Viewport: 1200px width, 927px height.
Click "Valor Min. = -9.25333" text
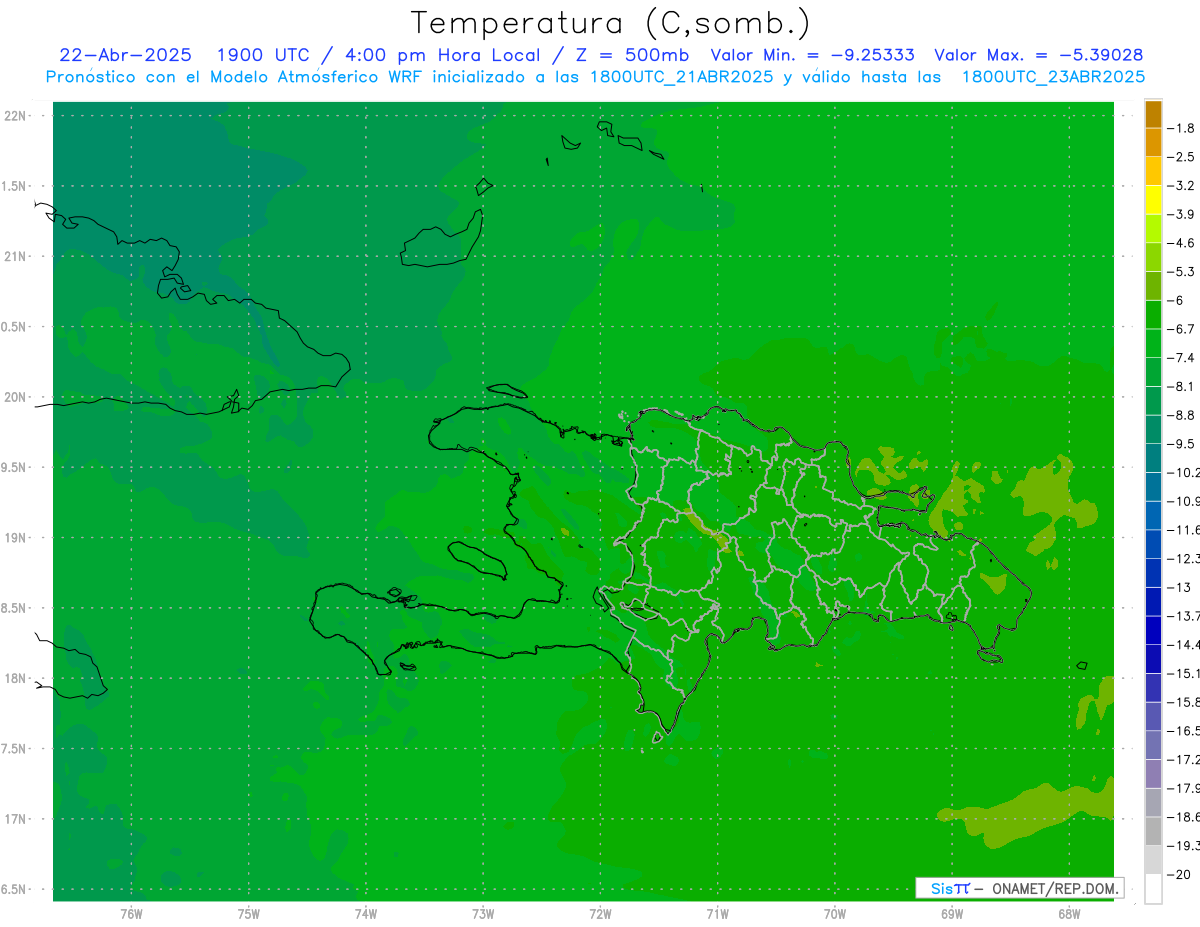coord(812,55)
